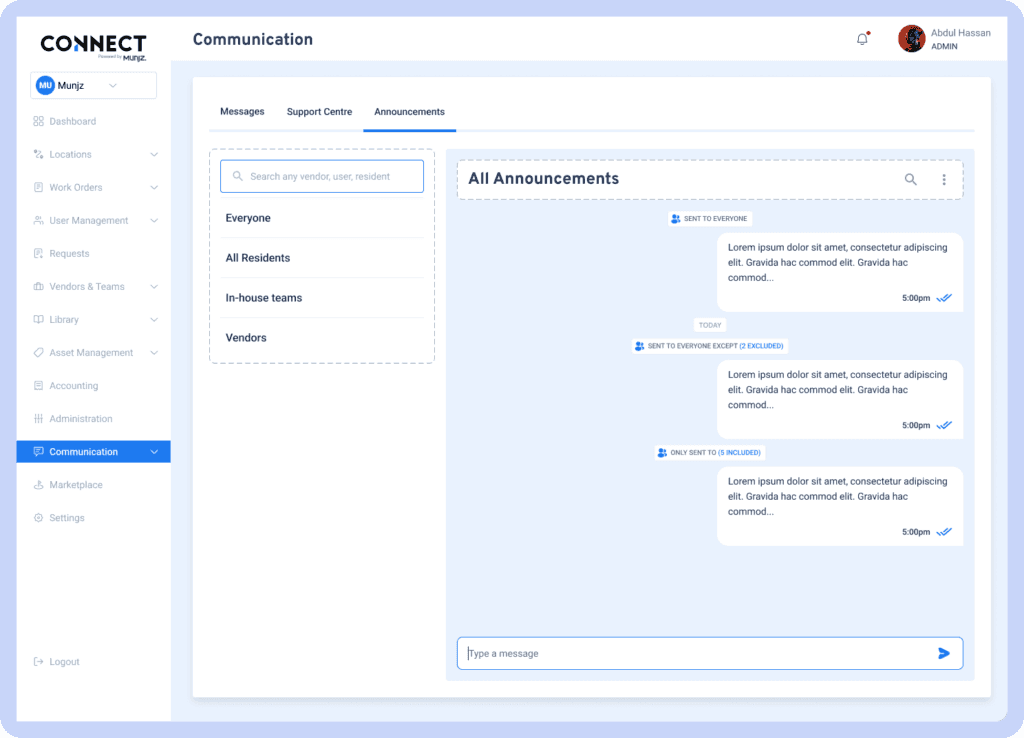The height and width of the screenshot is (738, 1024).
Task: Open the three-dot options menu
Action: point(943,179)
